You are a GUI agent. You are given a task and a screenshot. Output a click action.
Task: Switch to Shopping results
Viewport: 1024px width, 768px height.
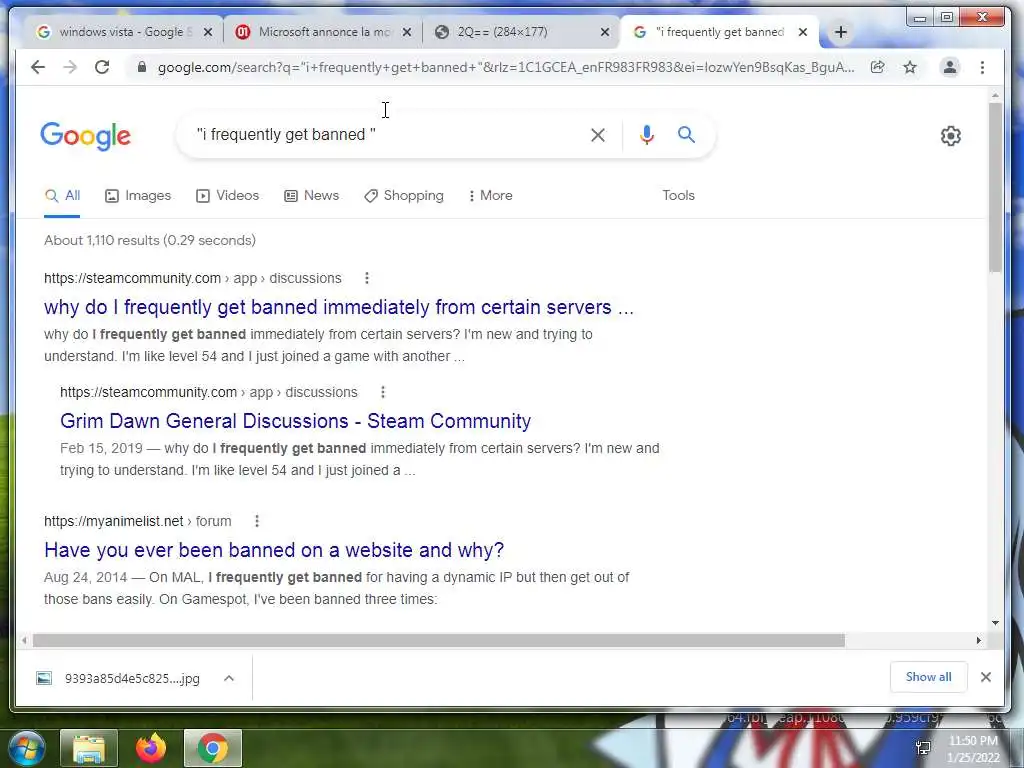(404, 196)
